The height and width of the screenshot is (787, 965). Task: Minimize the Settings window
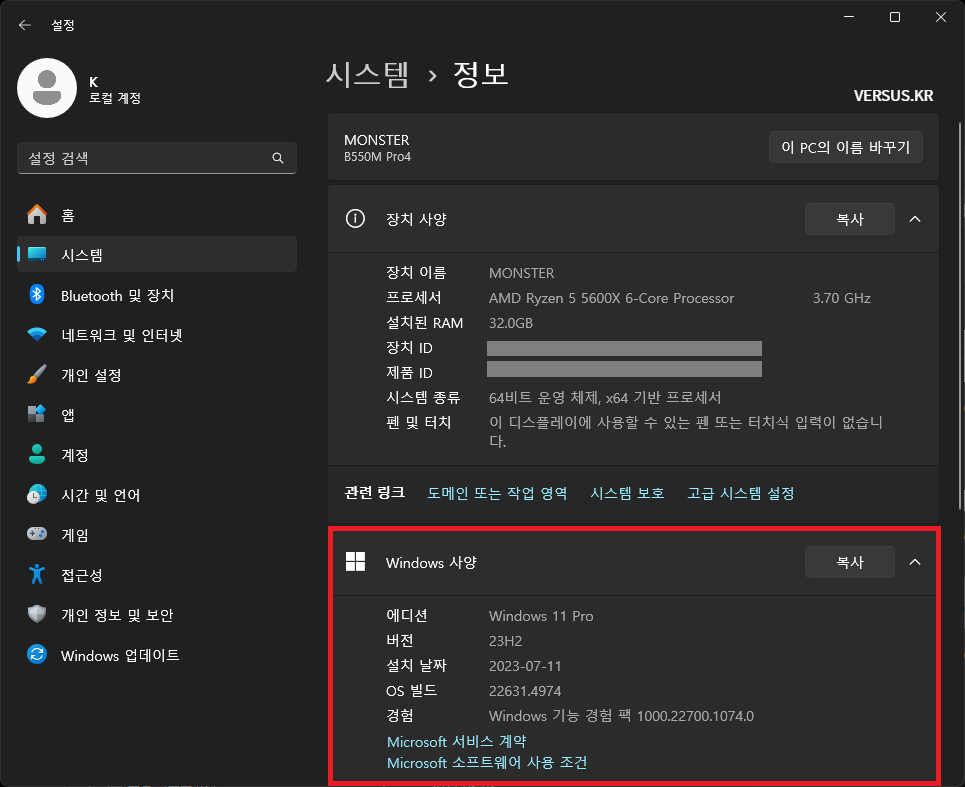(849, 17)
